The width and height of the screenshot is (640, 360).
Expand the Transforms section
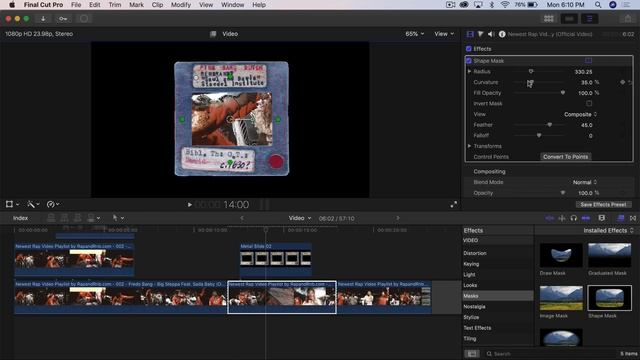click(x=469, y=146)
